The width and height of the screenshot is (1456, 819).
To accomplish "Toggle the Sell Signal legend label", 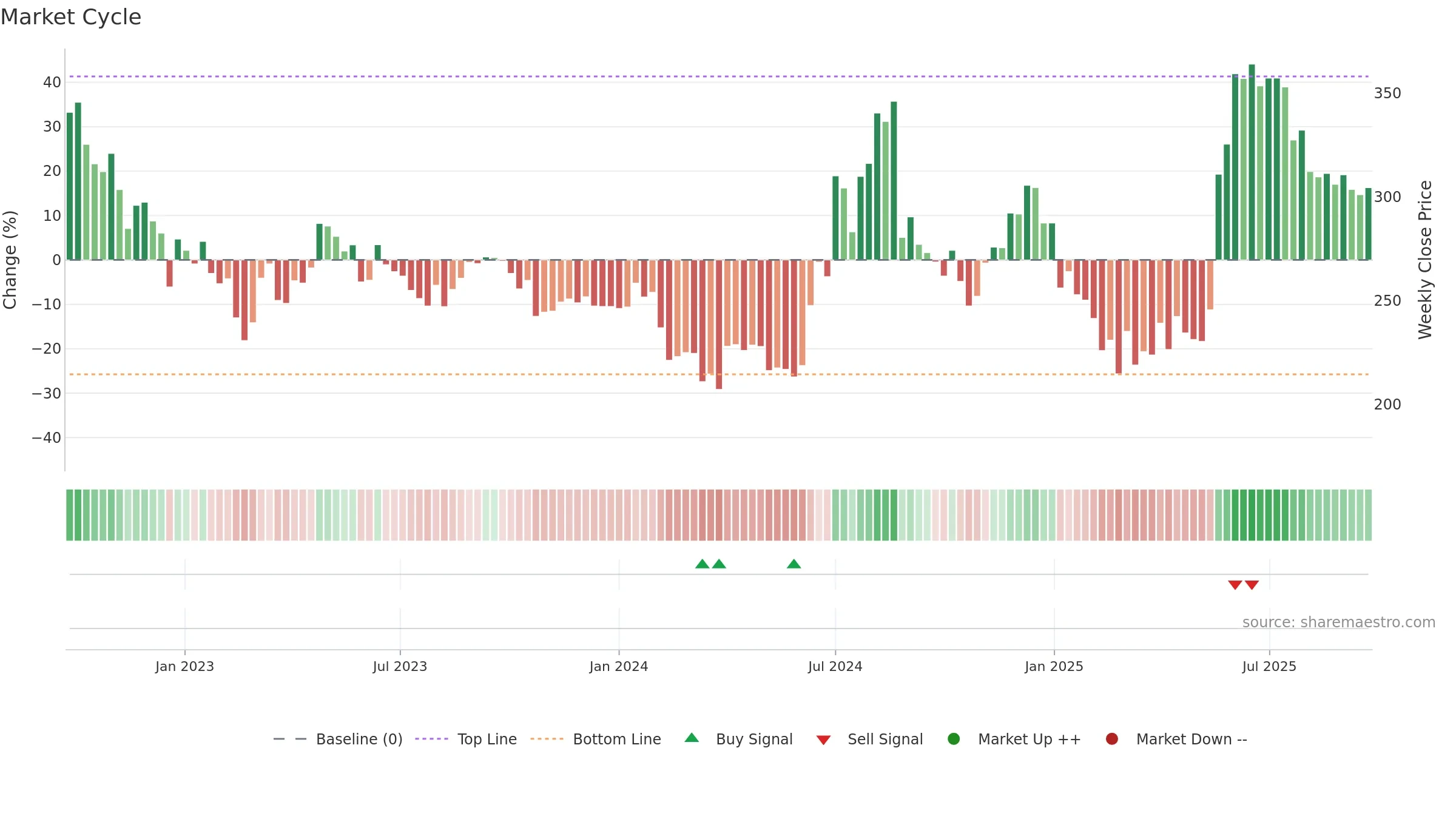I will pyautogui.click(x=885, y=739).
